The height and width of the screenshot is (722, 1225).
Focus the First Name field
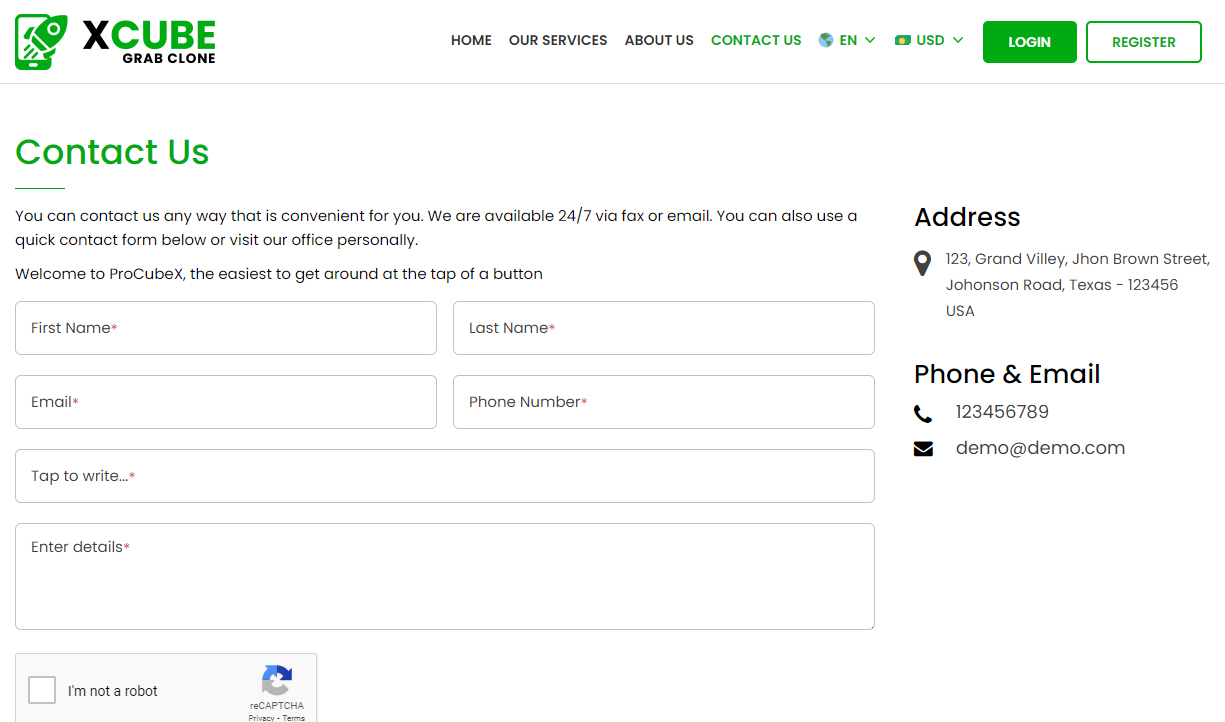226,328
